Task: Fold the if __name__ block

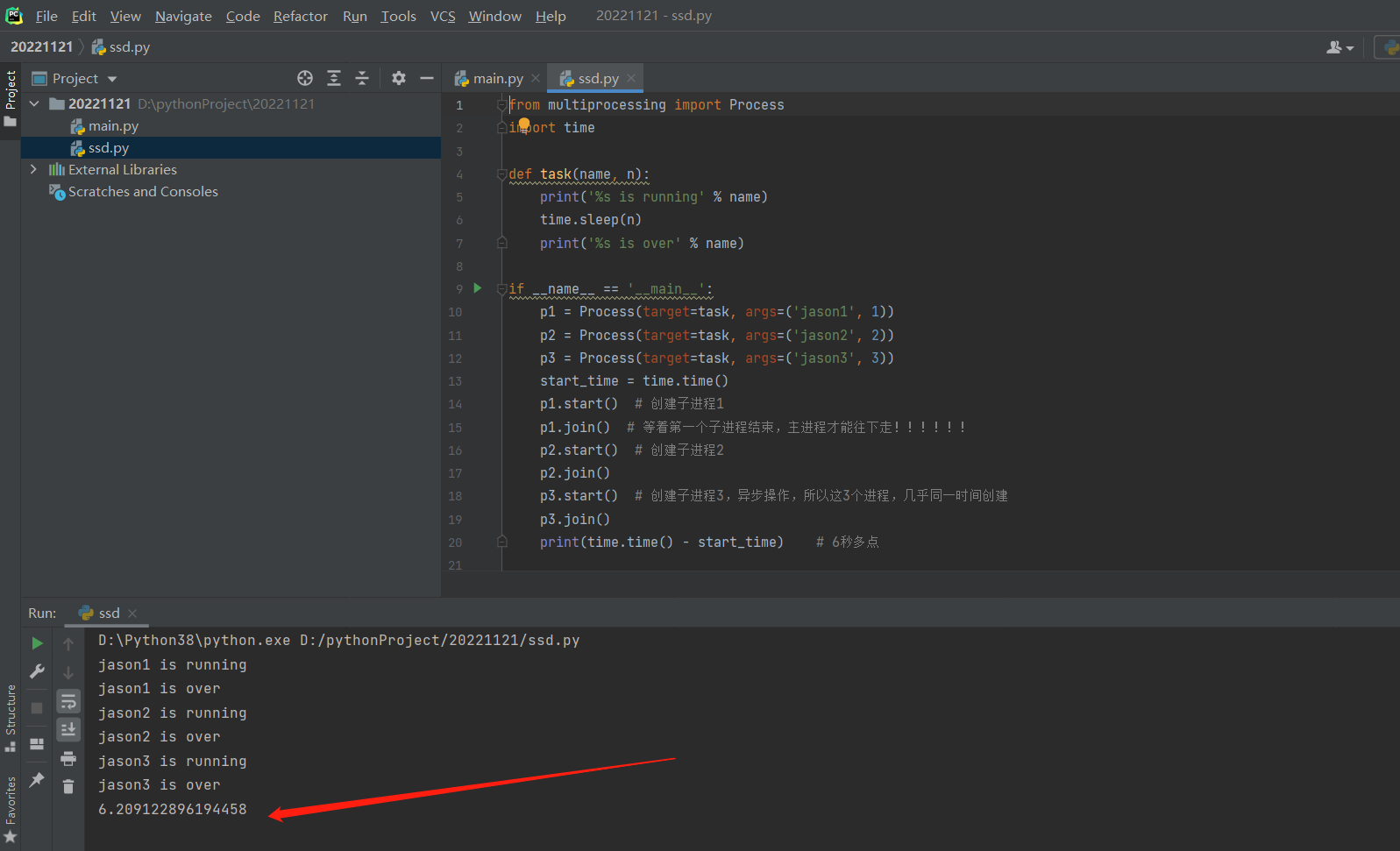Action: pyautogui.click(x=502, y=288)
